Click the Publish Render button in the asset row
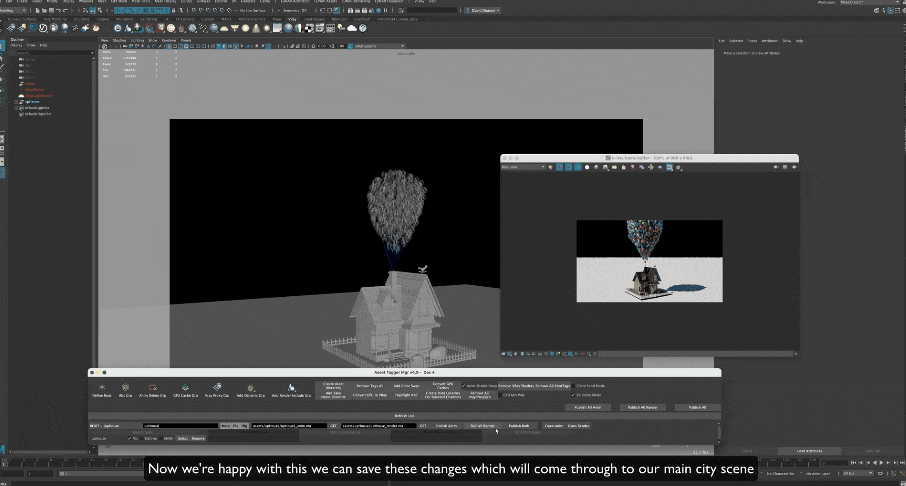Viewport: 906px width, 486px height. [483, 425]
